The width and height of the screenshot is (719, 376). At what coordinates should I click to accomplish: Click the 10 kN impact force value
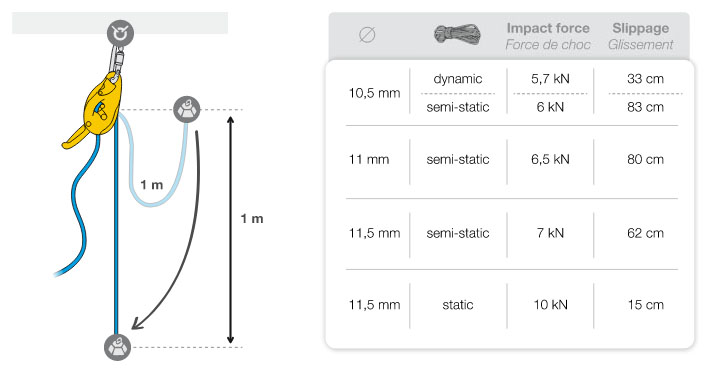click(x=550, y=305)
